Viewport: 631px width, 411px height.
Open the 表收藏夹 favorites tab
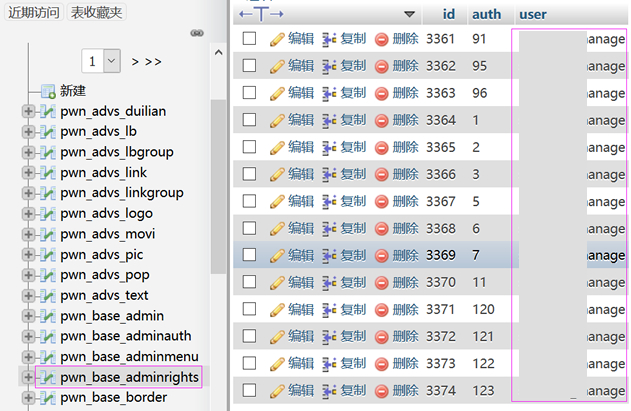(x=97, y=12)
